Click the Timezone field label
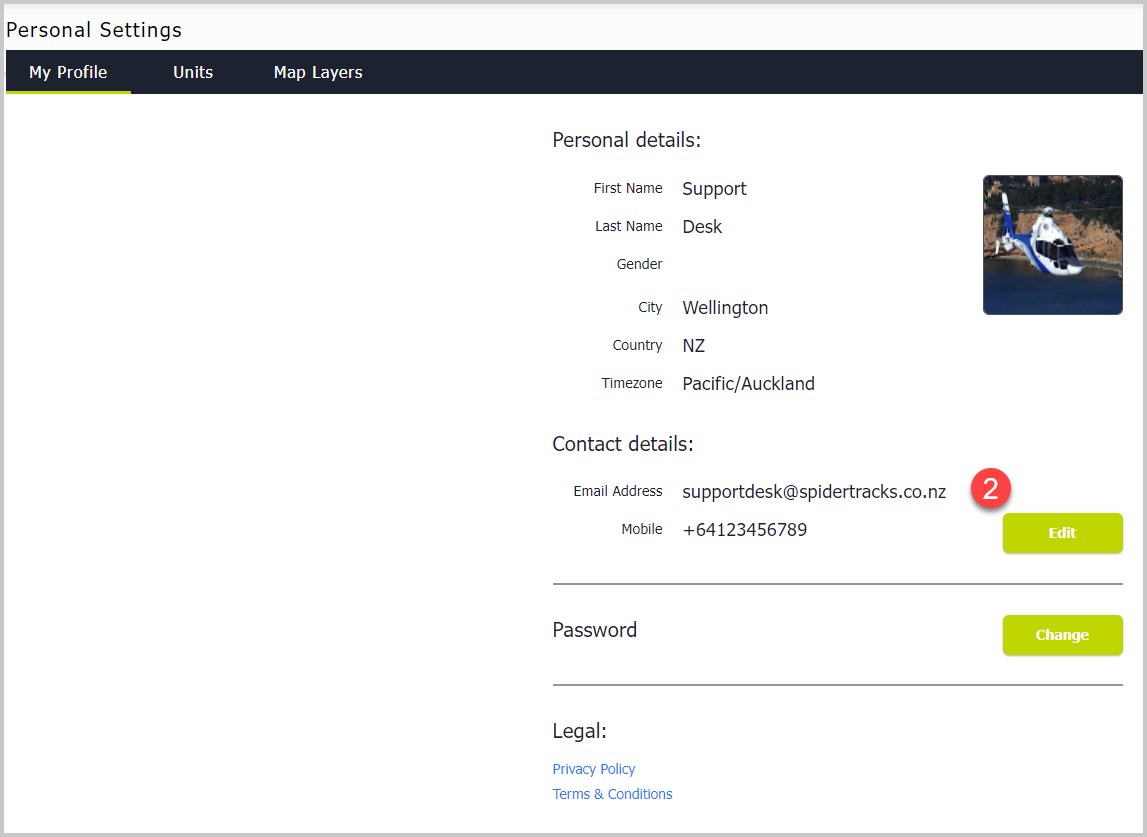1147x837 pixels. point(632,383)
